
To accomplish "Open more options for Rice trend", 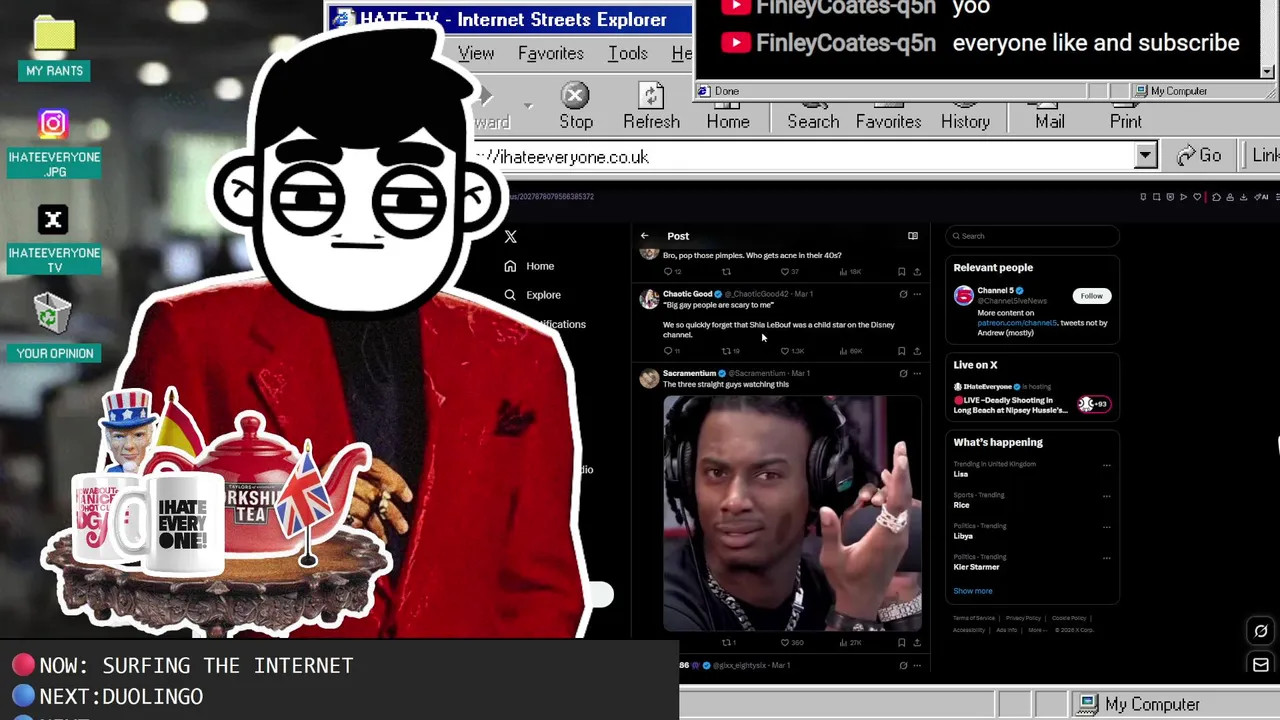I will point(1106,496).
